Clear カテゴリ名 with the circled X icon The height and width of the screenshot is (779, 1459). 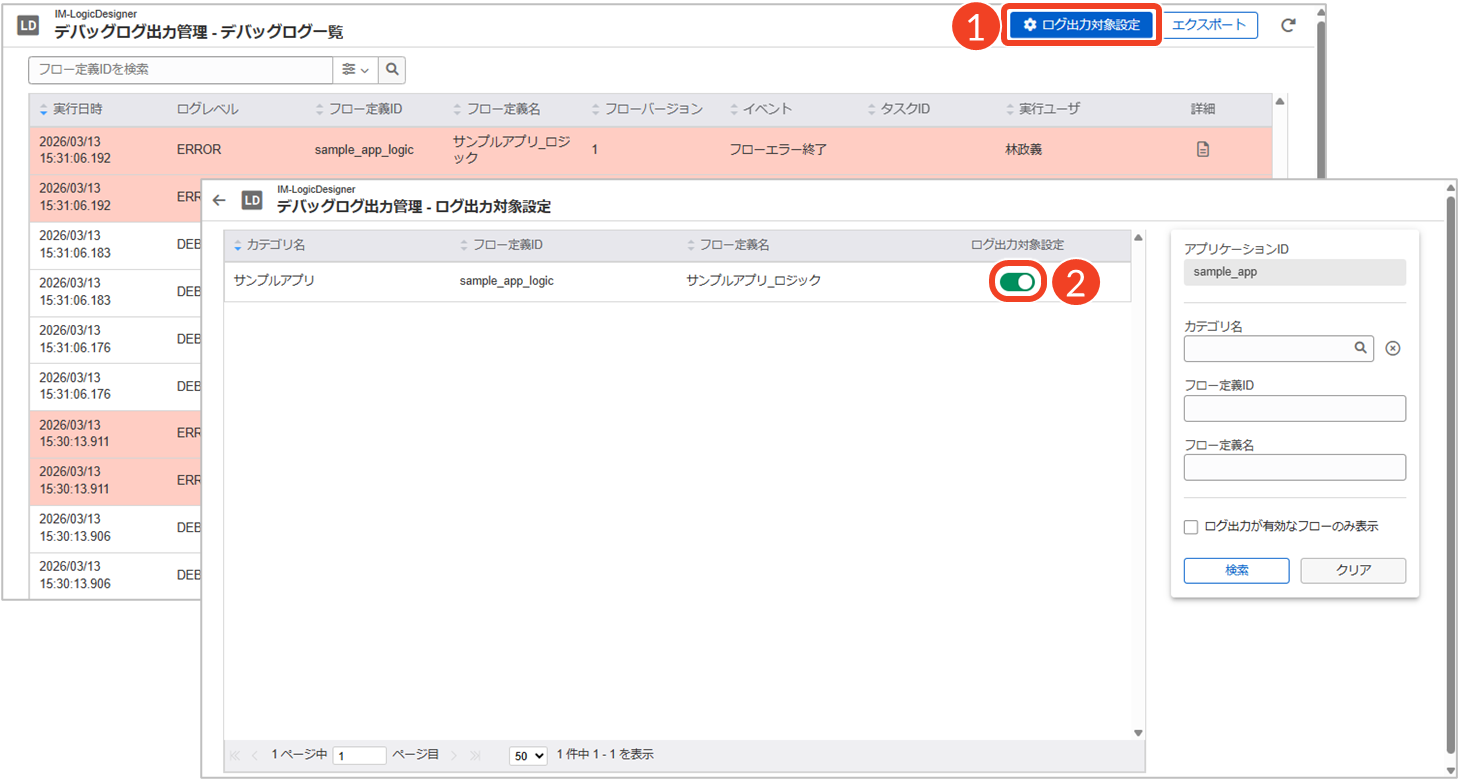(1393, 349)
